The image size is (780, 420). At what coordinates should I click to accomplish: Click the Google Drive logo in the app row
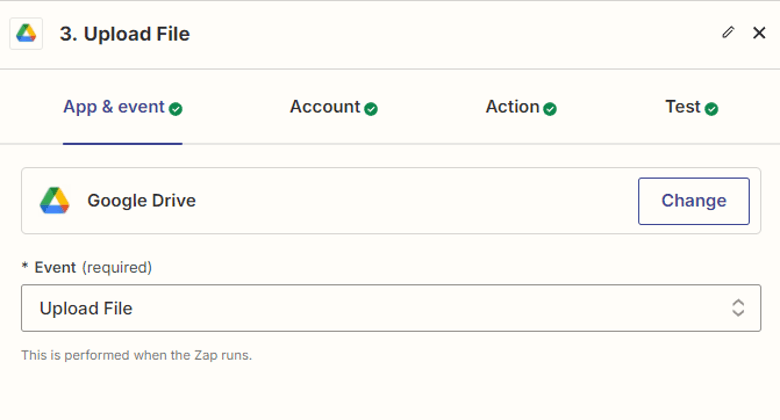point(55,201)
